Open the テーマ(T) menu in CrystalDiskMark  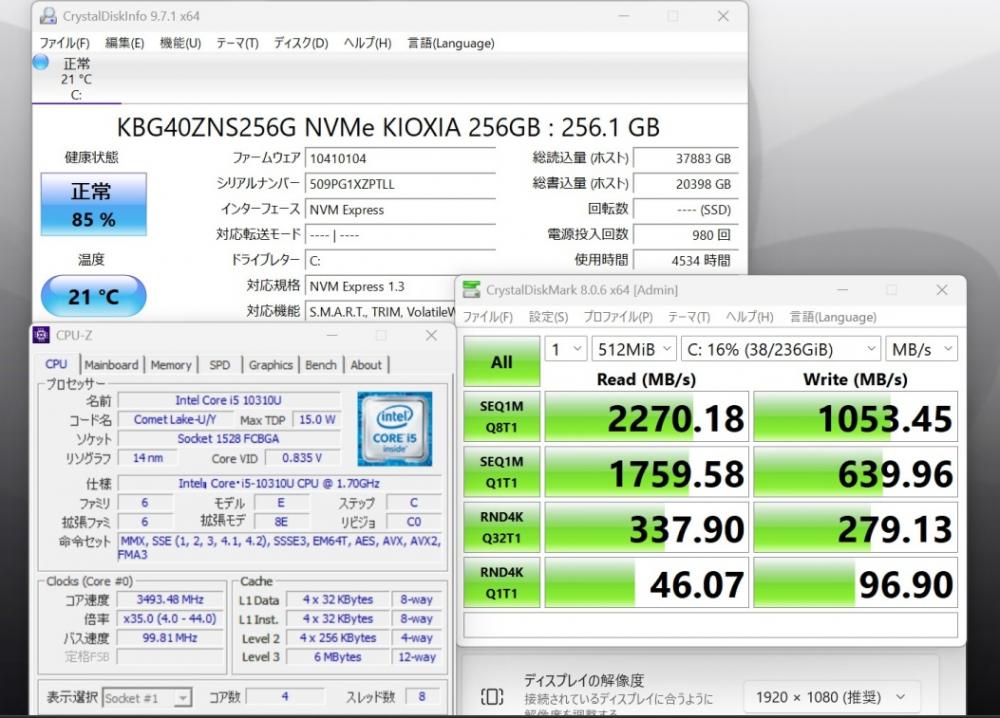(x=689, y=317)
